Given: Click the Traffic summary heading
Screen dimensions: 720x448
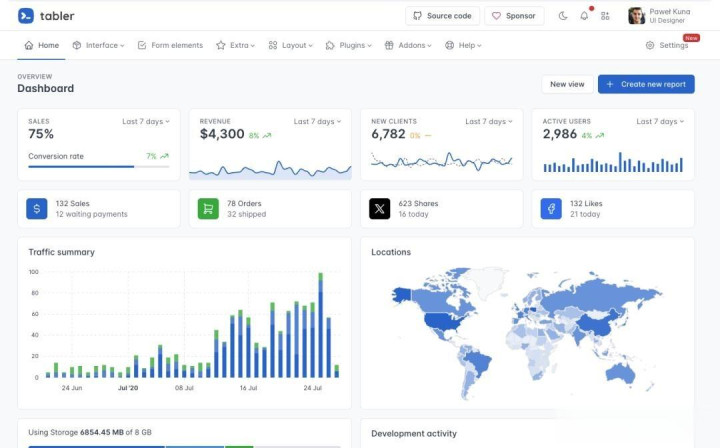Looking at the screenshot, I should [62, 252].
